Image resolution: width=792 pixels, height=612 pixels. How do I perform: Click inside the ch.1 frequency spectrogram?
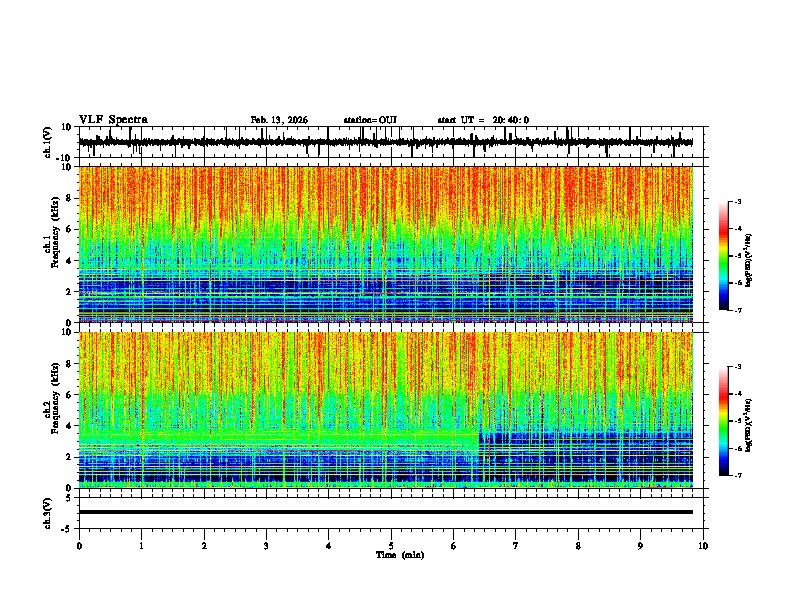point(386,244)
